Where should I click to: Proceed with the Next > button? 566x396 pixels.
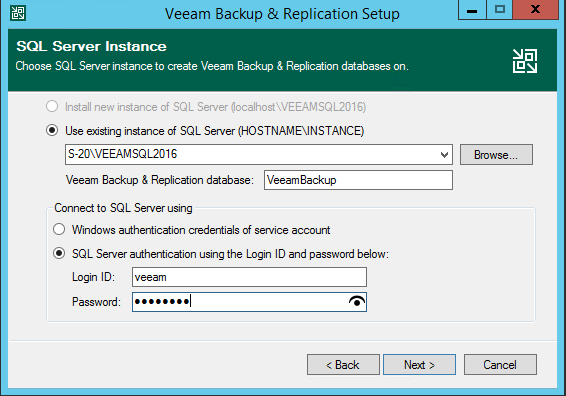(419, 365)
